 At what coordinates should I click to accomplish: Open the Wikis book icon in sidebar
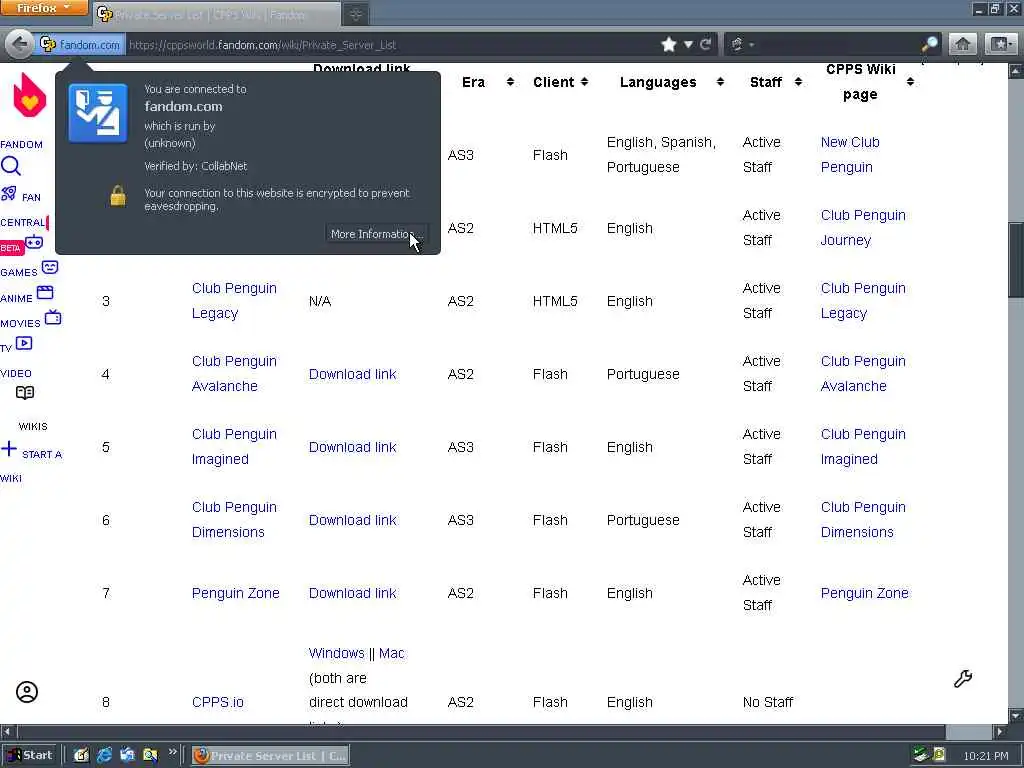click(25, 393)
